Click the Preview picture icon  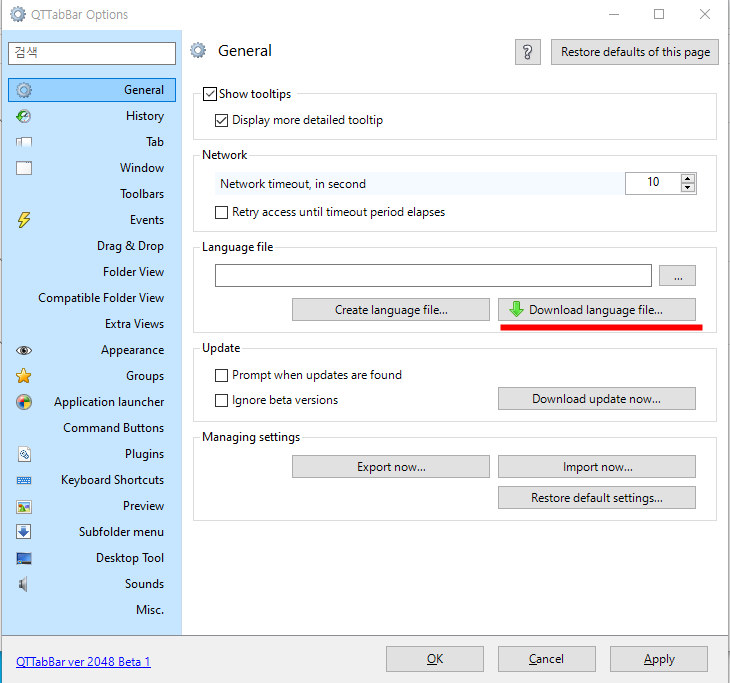(x=24, y=507)
